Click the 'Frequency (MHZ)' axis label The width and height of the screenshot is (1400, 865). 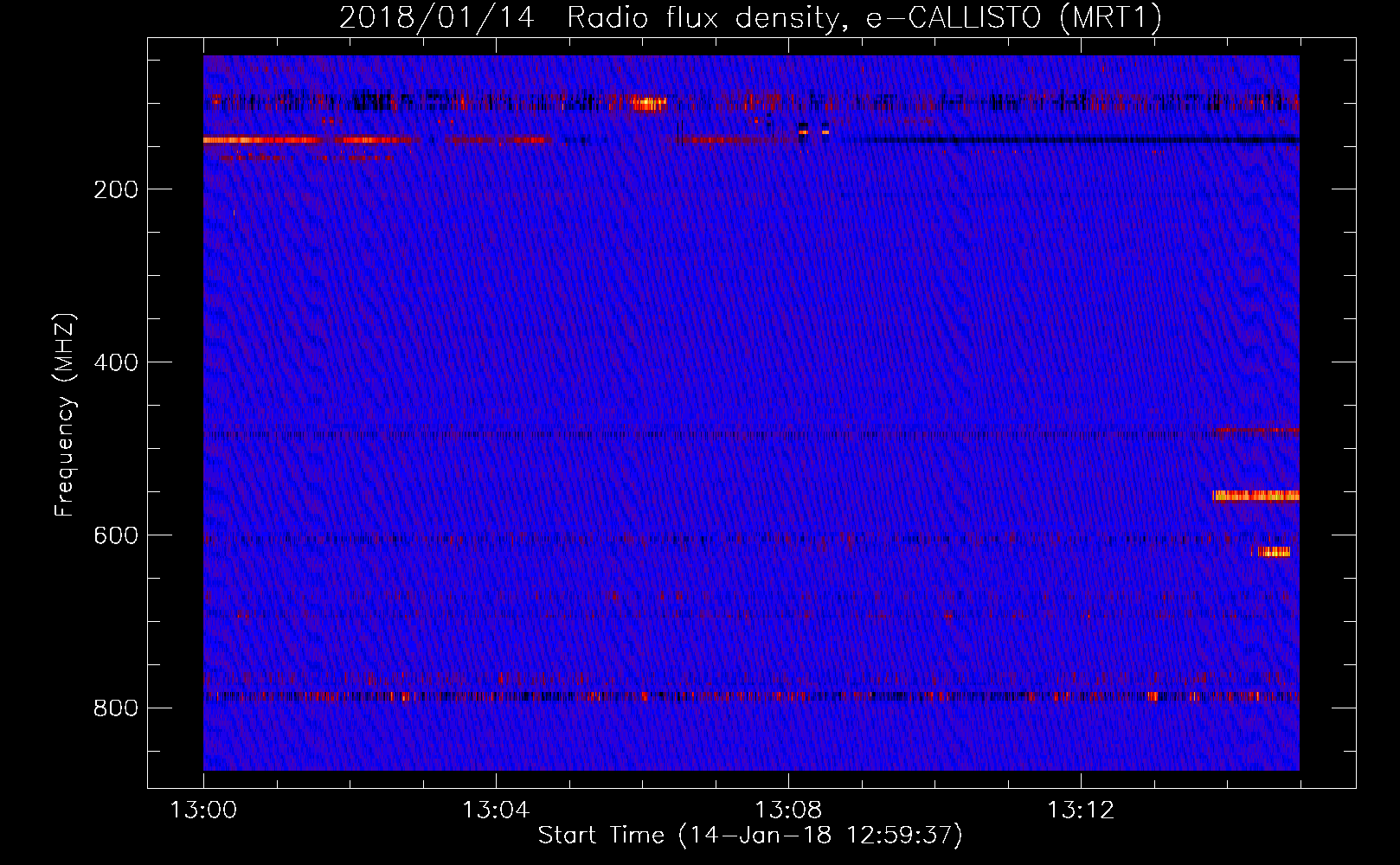(x=65, y=414)
